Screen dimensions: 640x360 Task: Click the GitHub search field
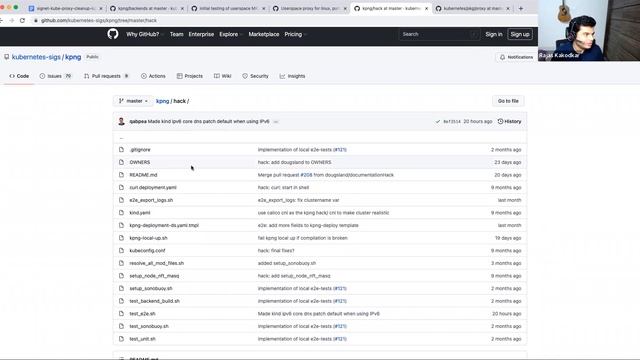tap(439, 34)
